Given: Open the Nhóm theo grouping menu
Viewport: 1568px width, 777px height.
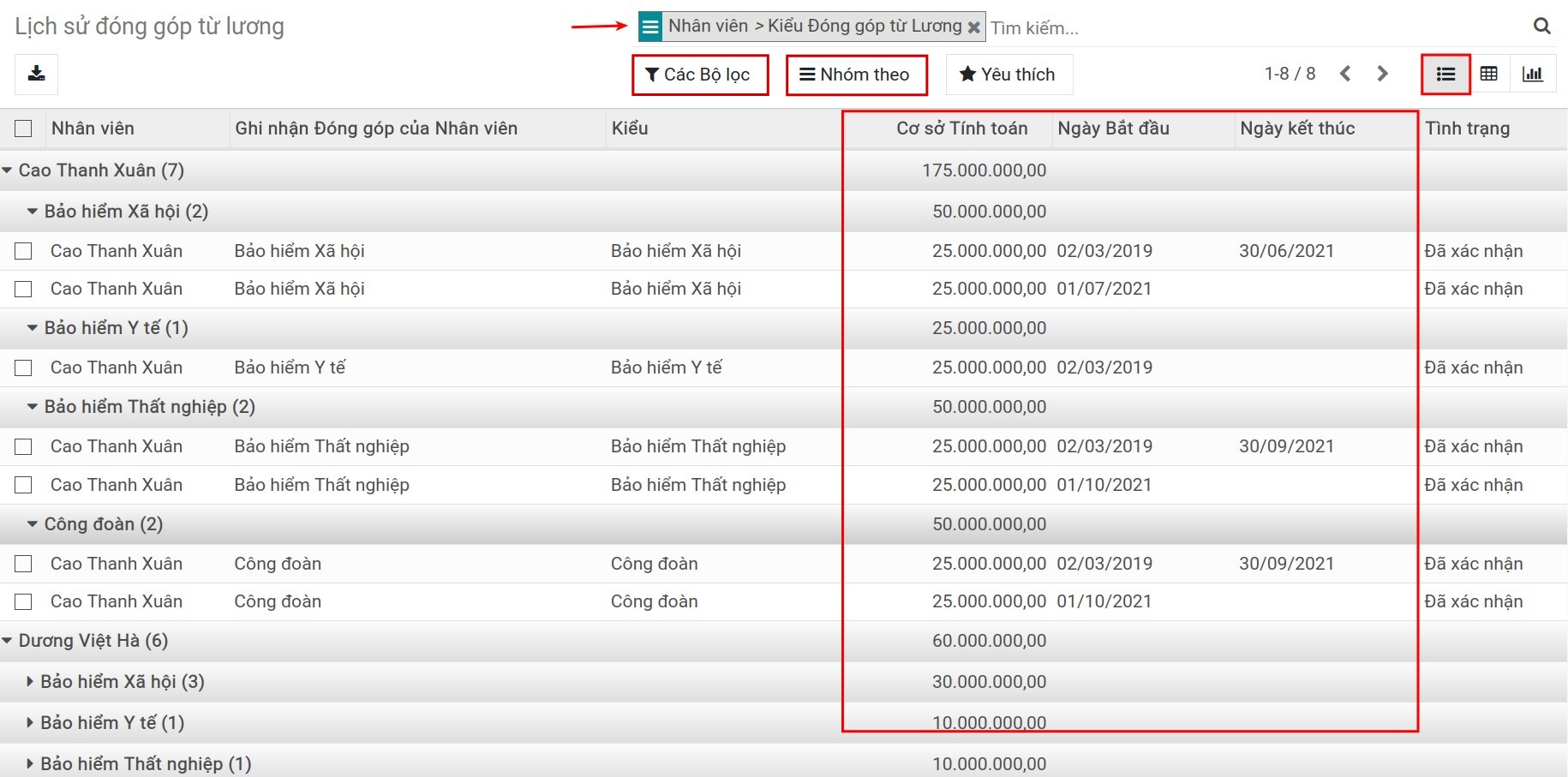Looking at the screenshot, I should click(855, 75).
